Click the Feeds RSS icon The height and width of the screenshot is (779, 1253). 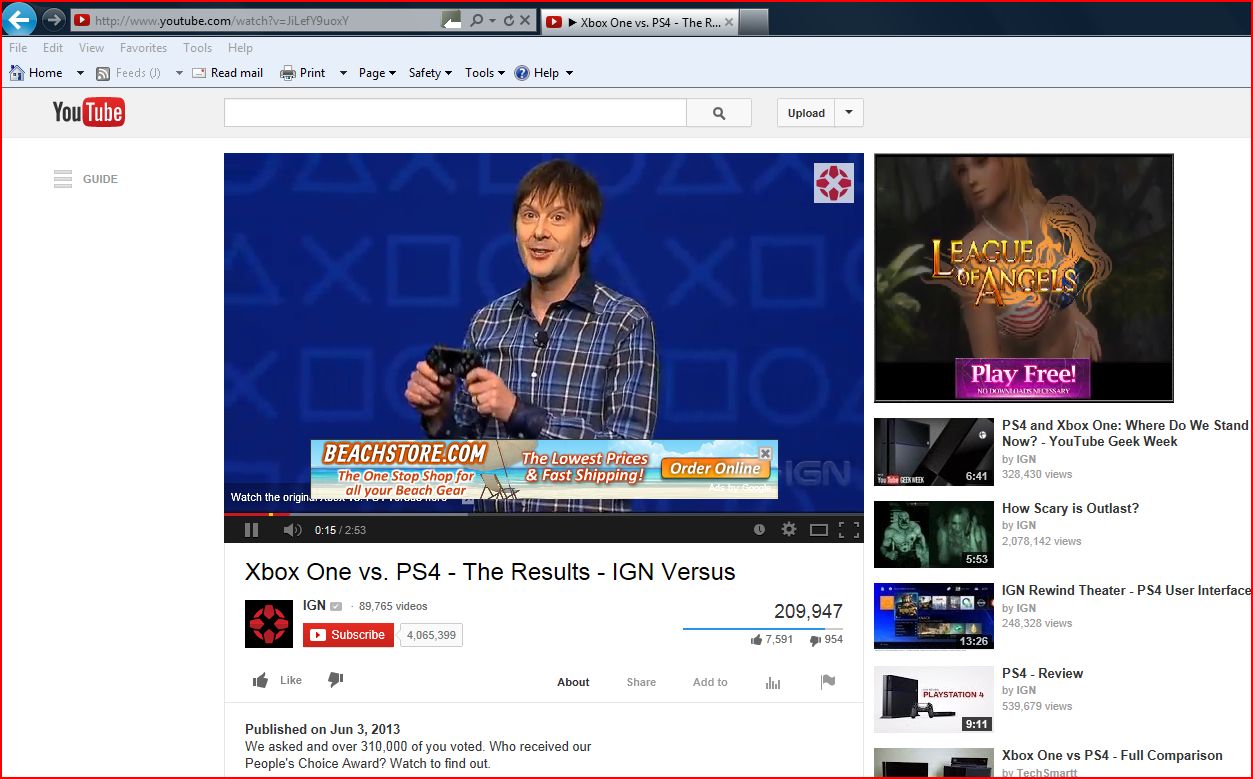coord(103,73)
